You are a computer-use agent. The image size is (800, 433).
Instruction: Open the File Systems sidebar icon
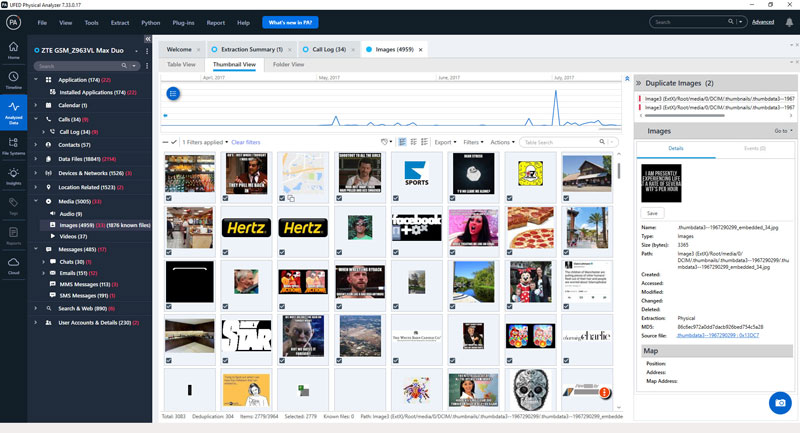click(x=13, y=145)
